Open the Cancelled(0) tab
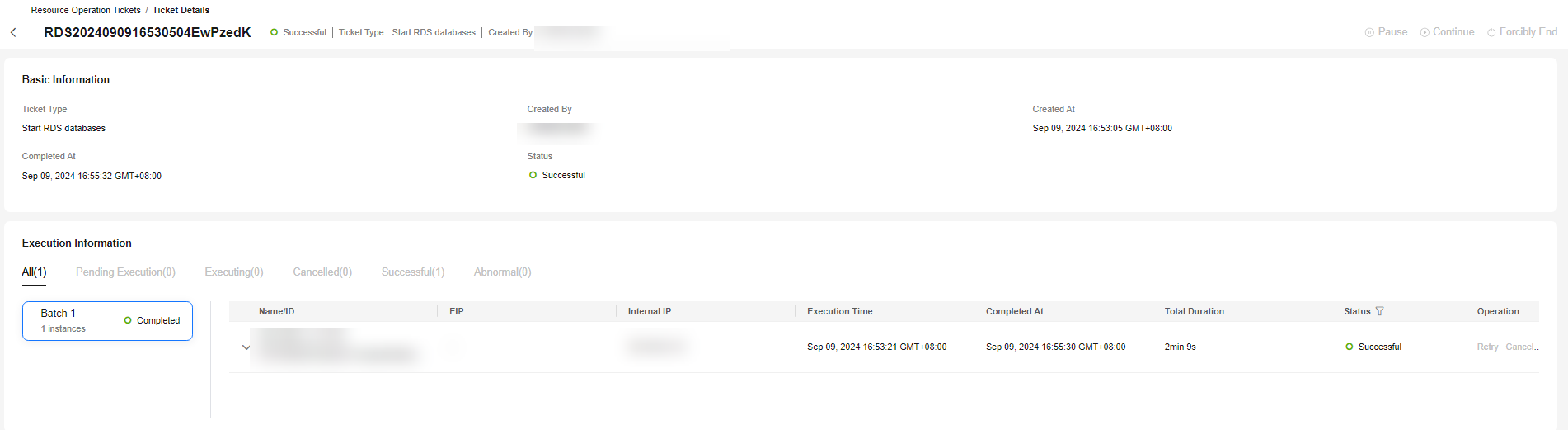 pos(322,272)
